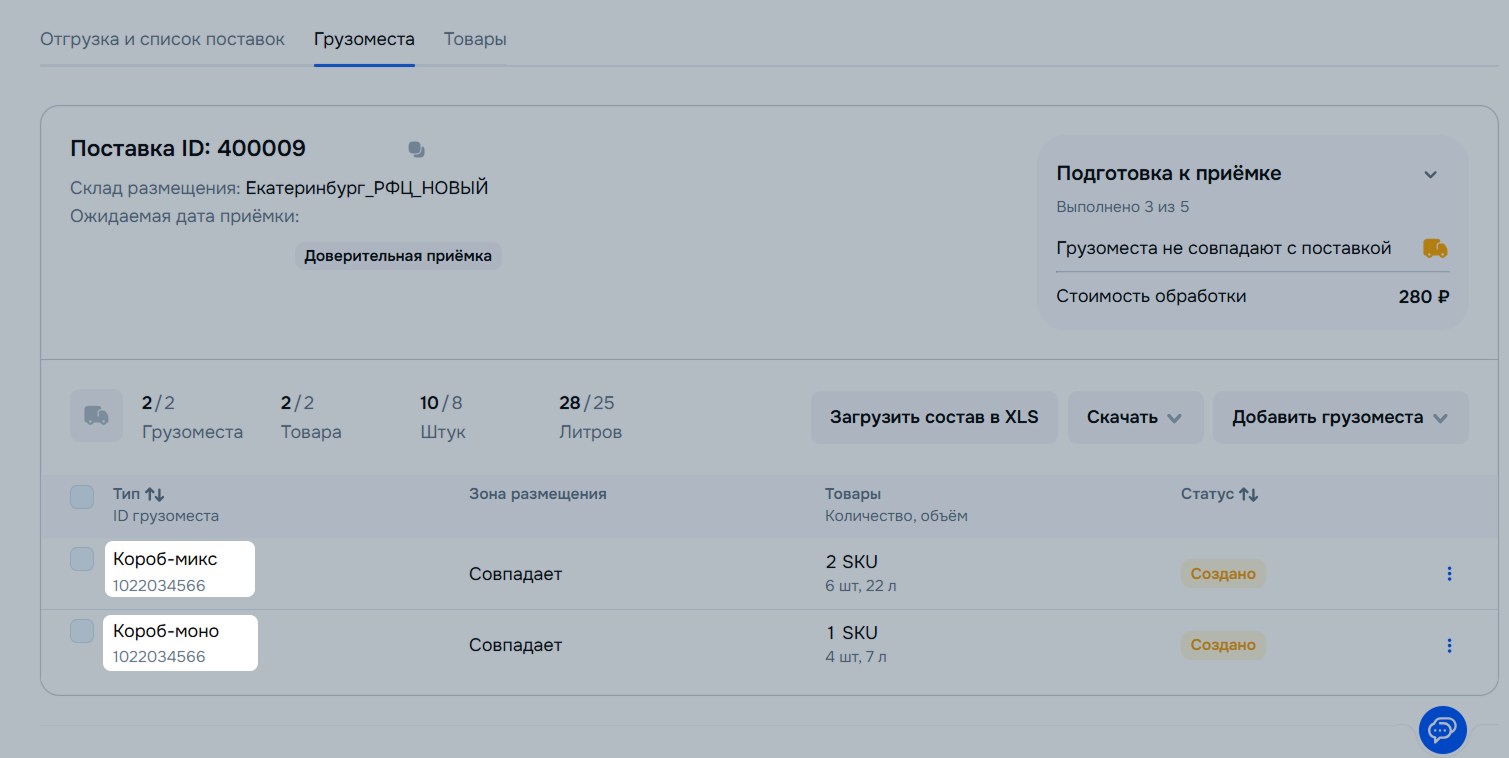
Task: Check the Короб-моно row checkbox
Action: click(82, 631)
